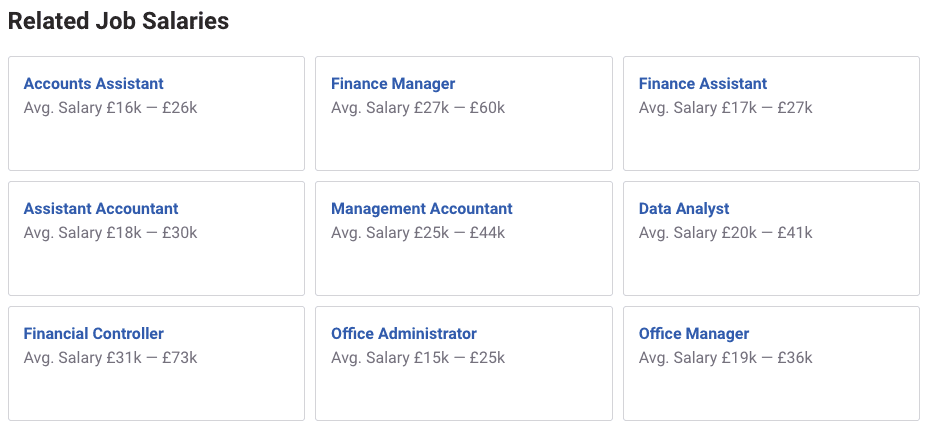Click the £25k — £44k salary text
Viewport: 928px width, 431px height.
pos(459,233)
